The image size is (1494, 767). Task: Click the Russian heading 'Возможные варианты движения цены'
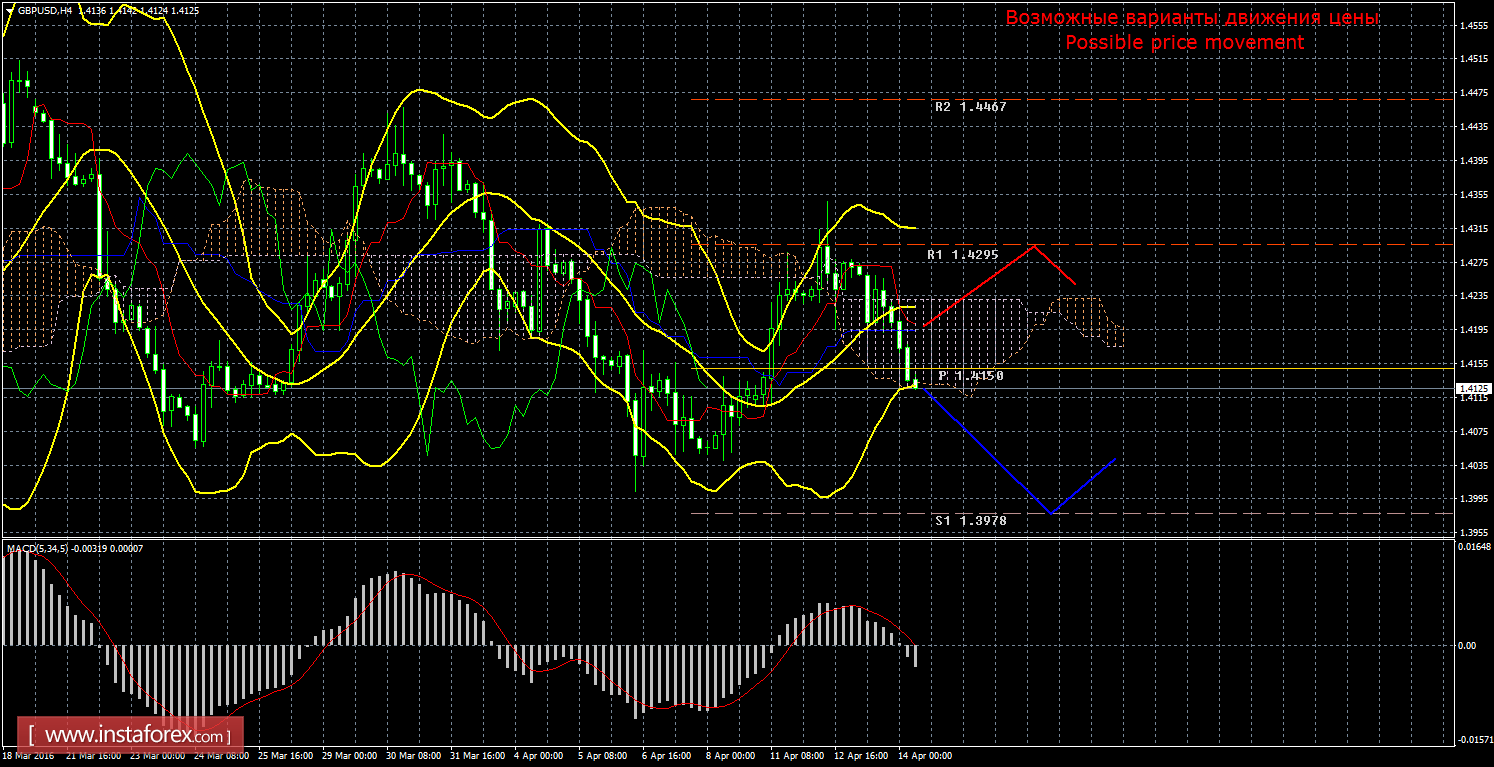coord(1192,18)
